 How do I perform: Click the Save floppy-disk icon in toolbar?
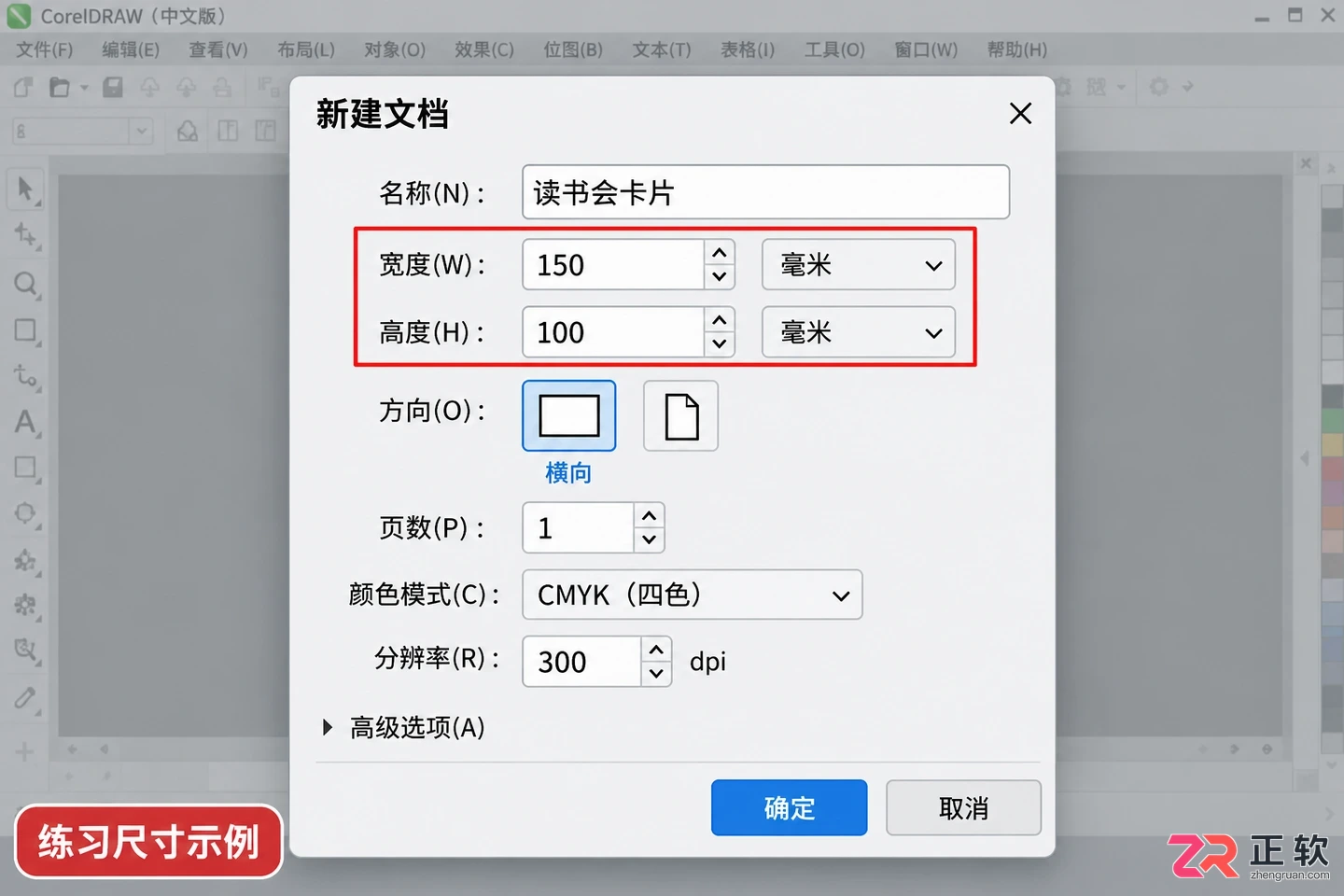[x=113, y=87]
